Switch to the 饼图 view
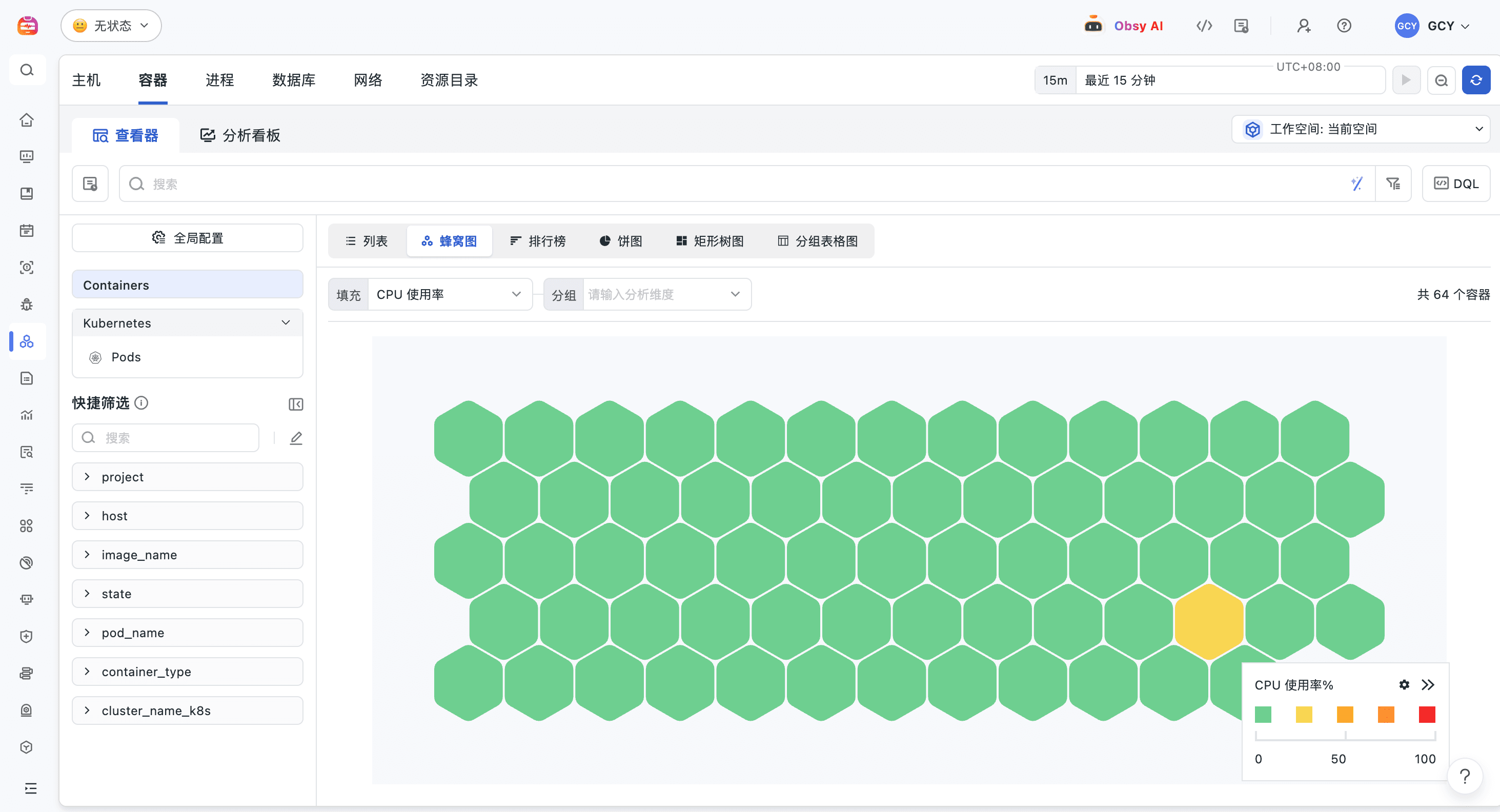 [621, 241]
